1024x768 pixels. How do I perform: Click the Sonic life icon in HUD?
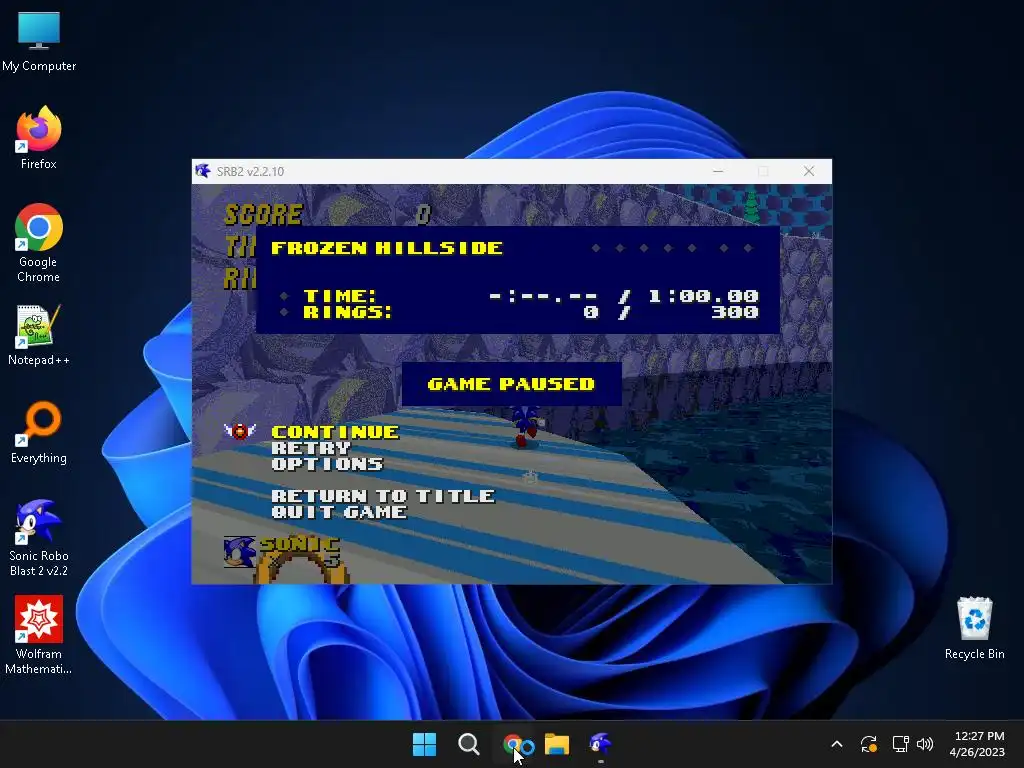(239, 552)
